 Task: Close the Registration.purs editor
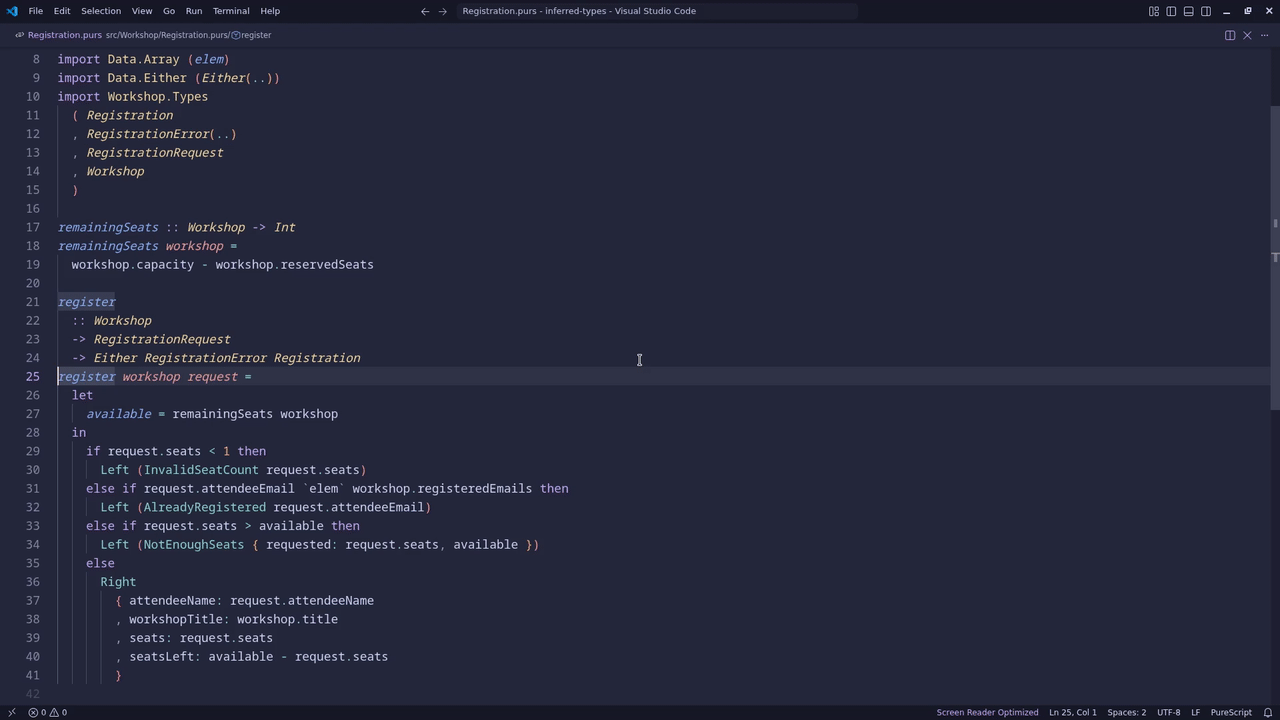pos(1247,35)
